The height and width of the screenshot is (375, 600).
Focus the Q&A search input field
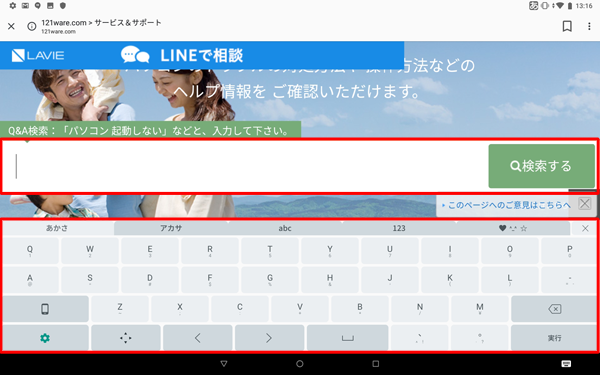(246, 166)
